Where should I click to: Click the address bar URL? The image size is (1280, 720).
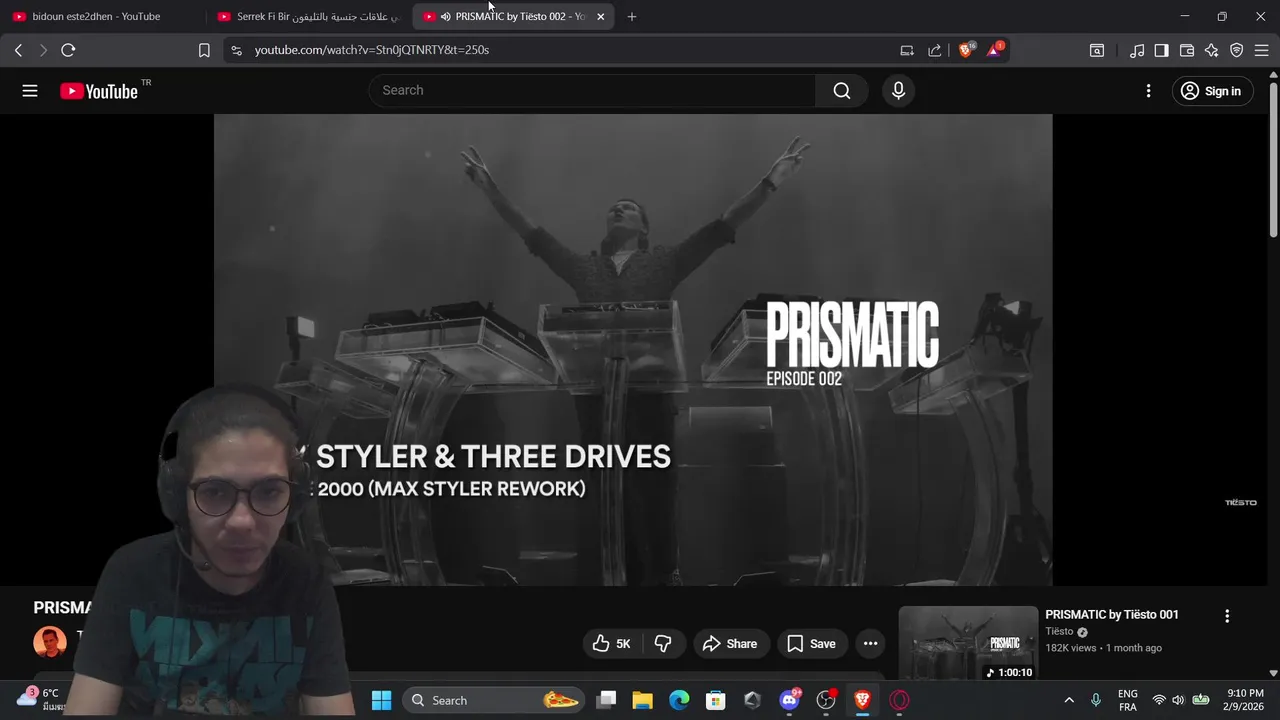371,50
